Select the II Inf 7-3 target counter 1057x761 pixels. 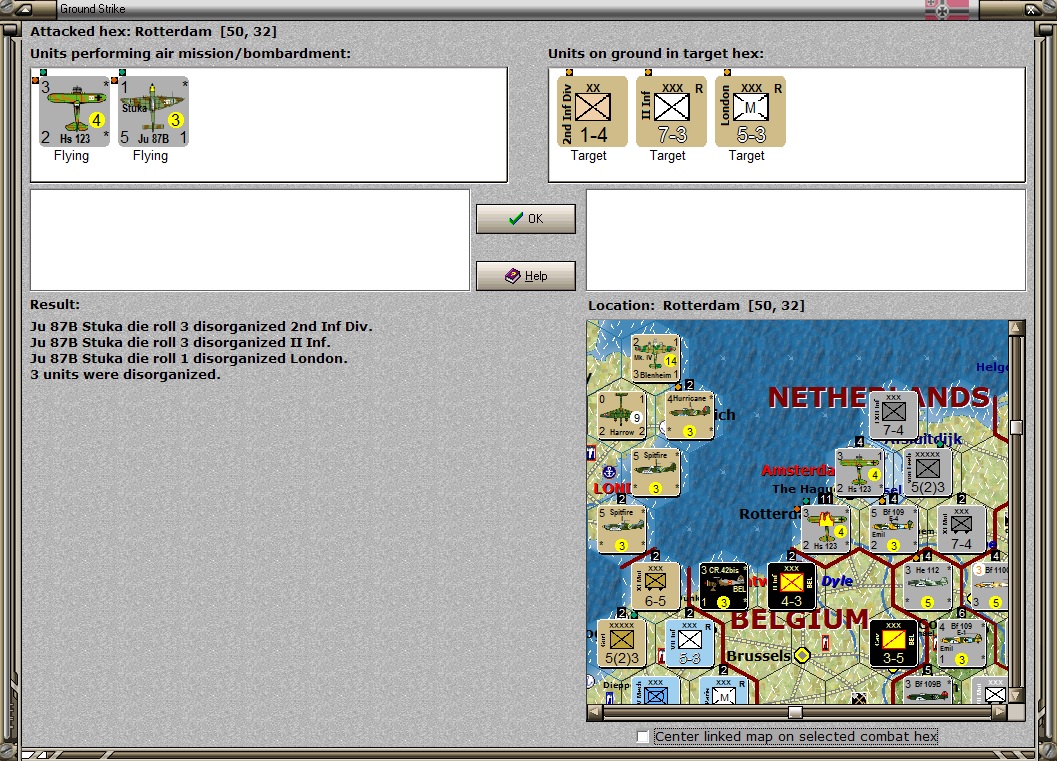click(x=671, y=111)
